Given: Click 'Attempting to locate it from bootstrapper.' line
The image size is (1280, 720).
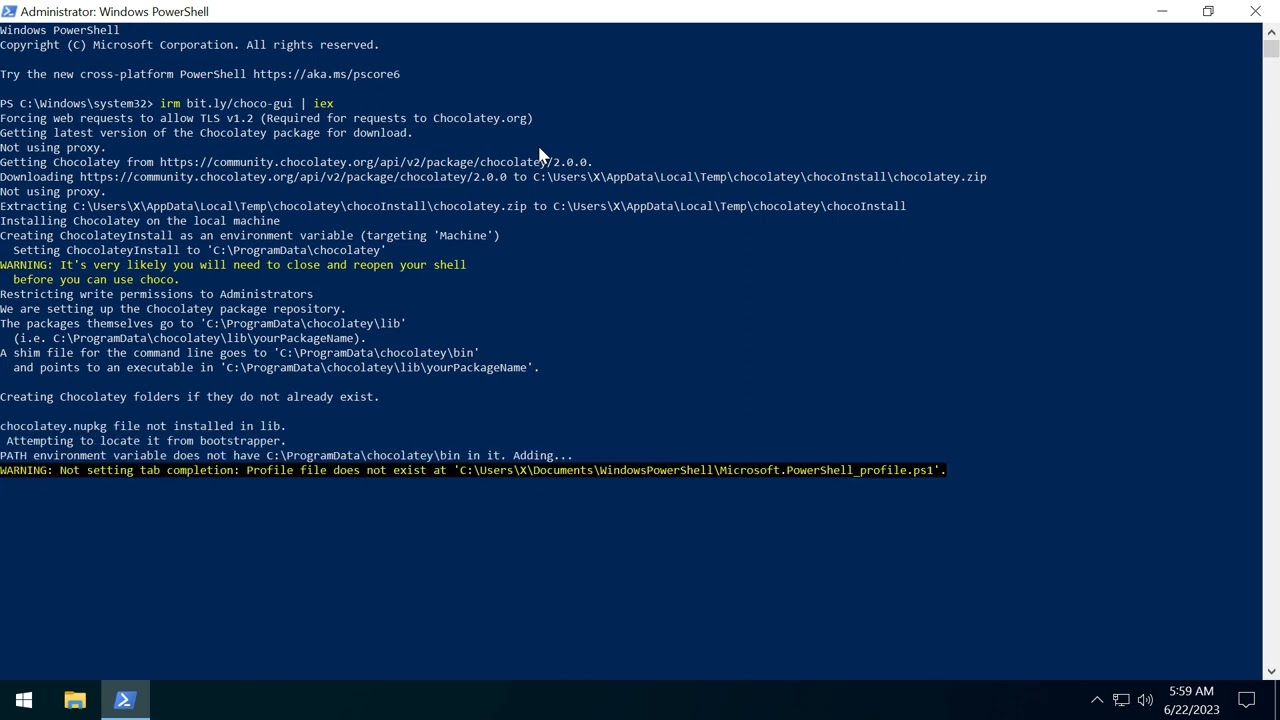Looking at the screenshot, I should click(x=146, y=441).
